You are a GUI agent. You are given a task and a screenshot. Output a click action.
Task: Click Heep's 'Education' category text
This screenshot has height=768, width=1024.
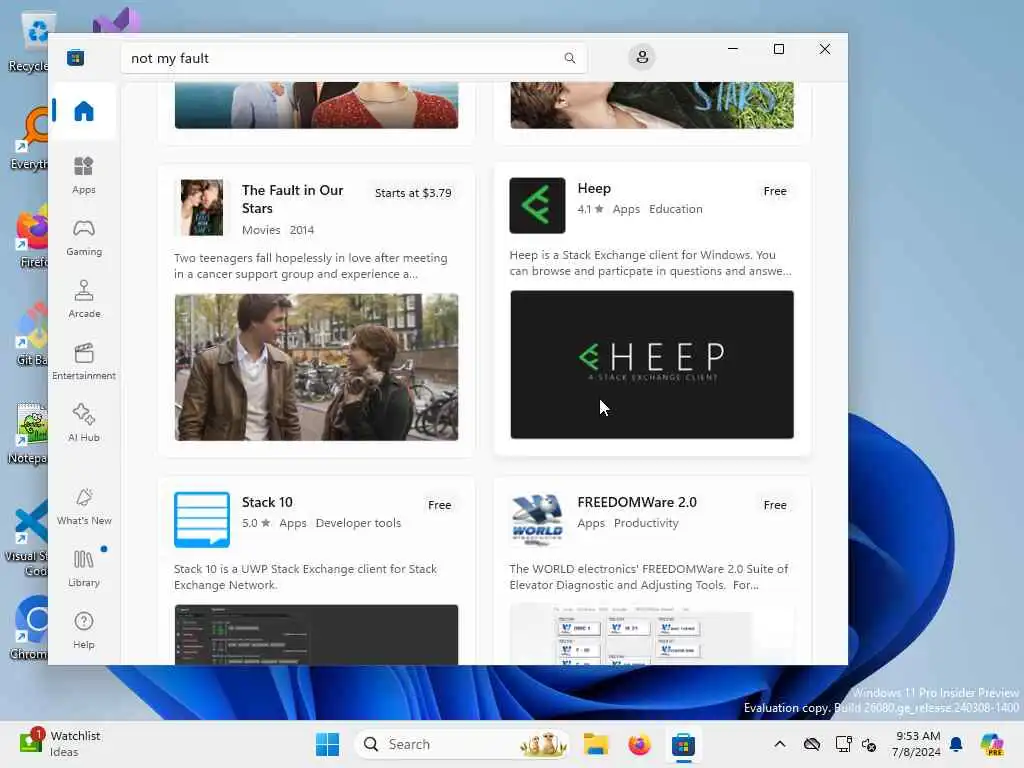click(x=675, y=209)
